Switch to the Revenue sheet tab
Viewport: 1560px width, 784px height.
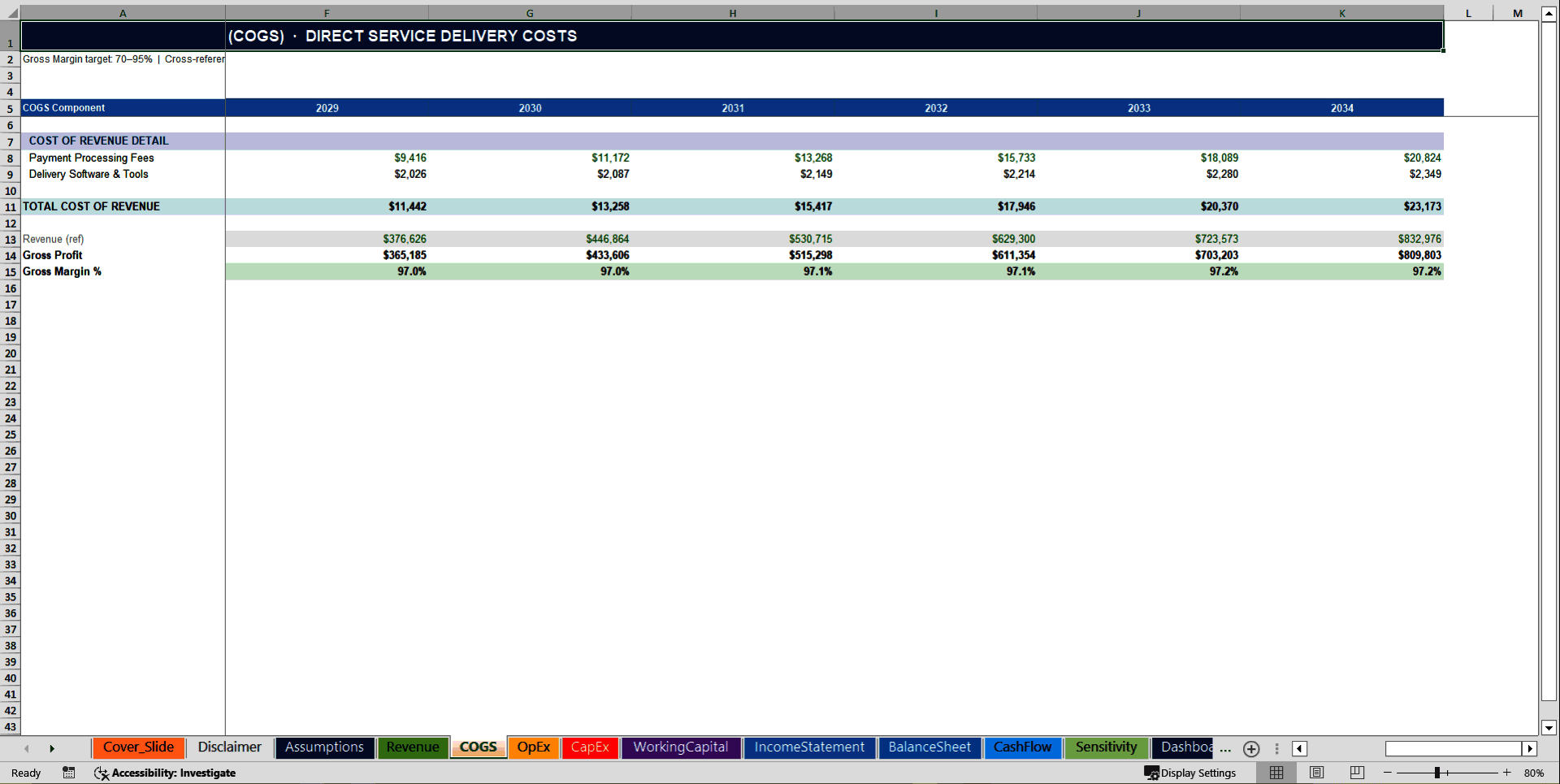click(413, 747)
